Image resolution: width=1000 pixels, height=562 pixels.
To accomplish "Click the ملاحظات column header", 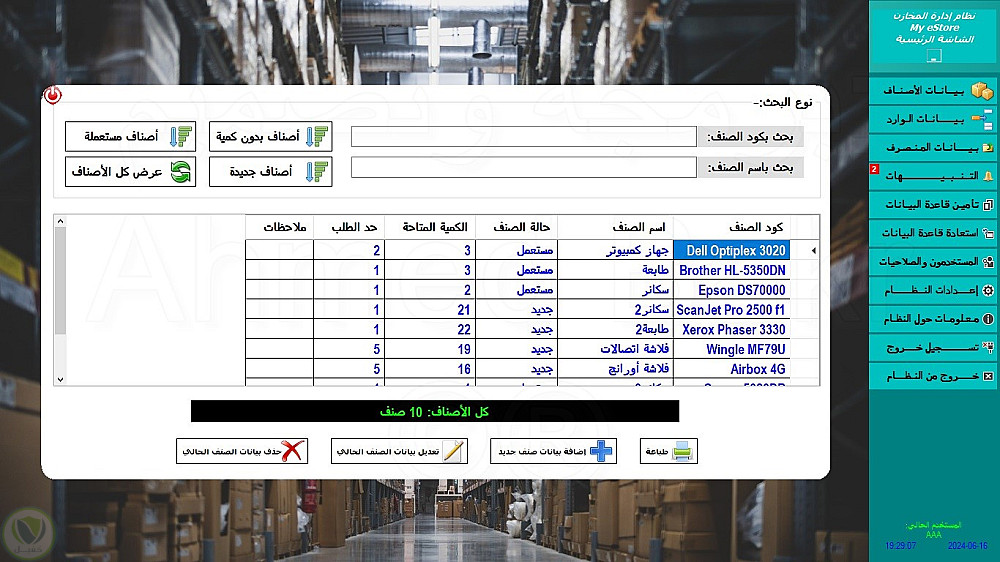I will coord(279,227).
